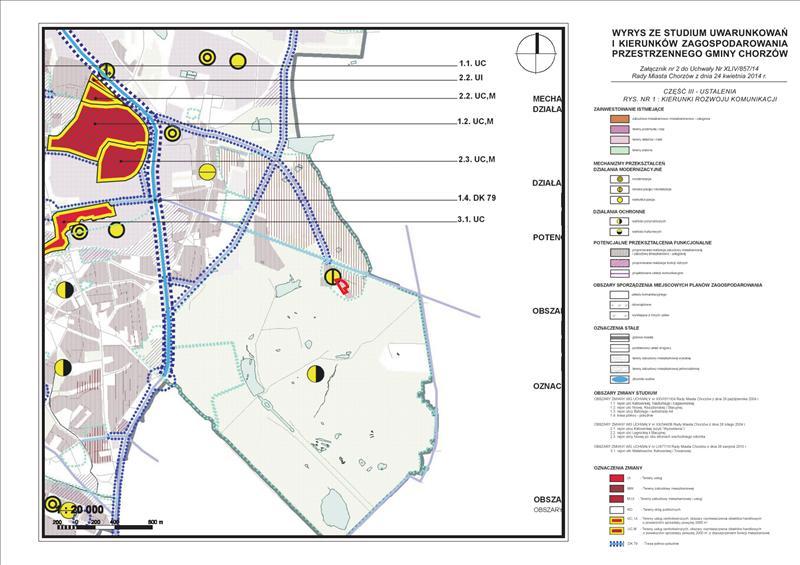Click the 'ZAINWESTOWANIE ISTNIEJĄCE' legend heading
Viewport: 800px width, 565px height.
click(629, 109)
